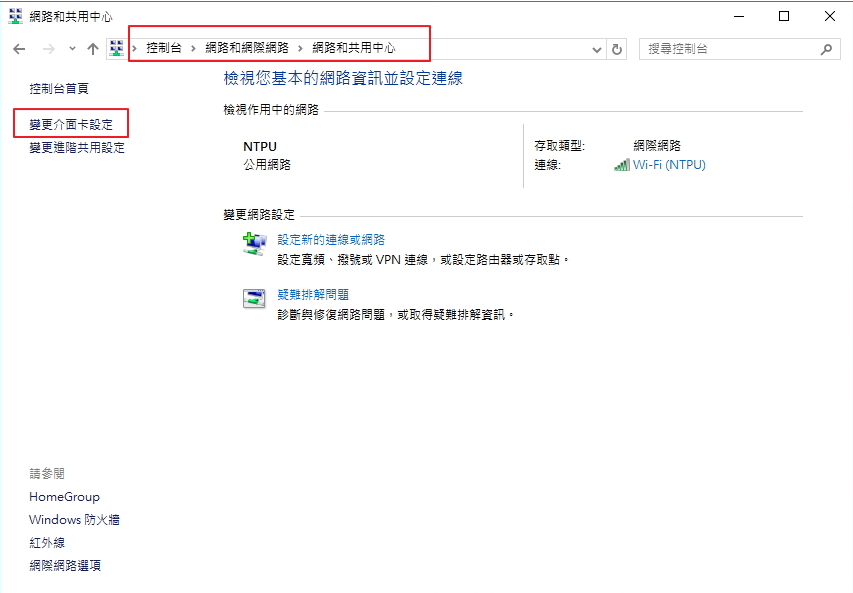
Task: Click the troubleshoot problems icon
Action: coord(254,299)
